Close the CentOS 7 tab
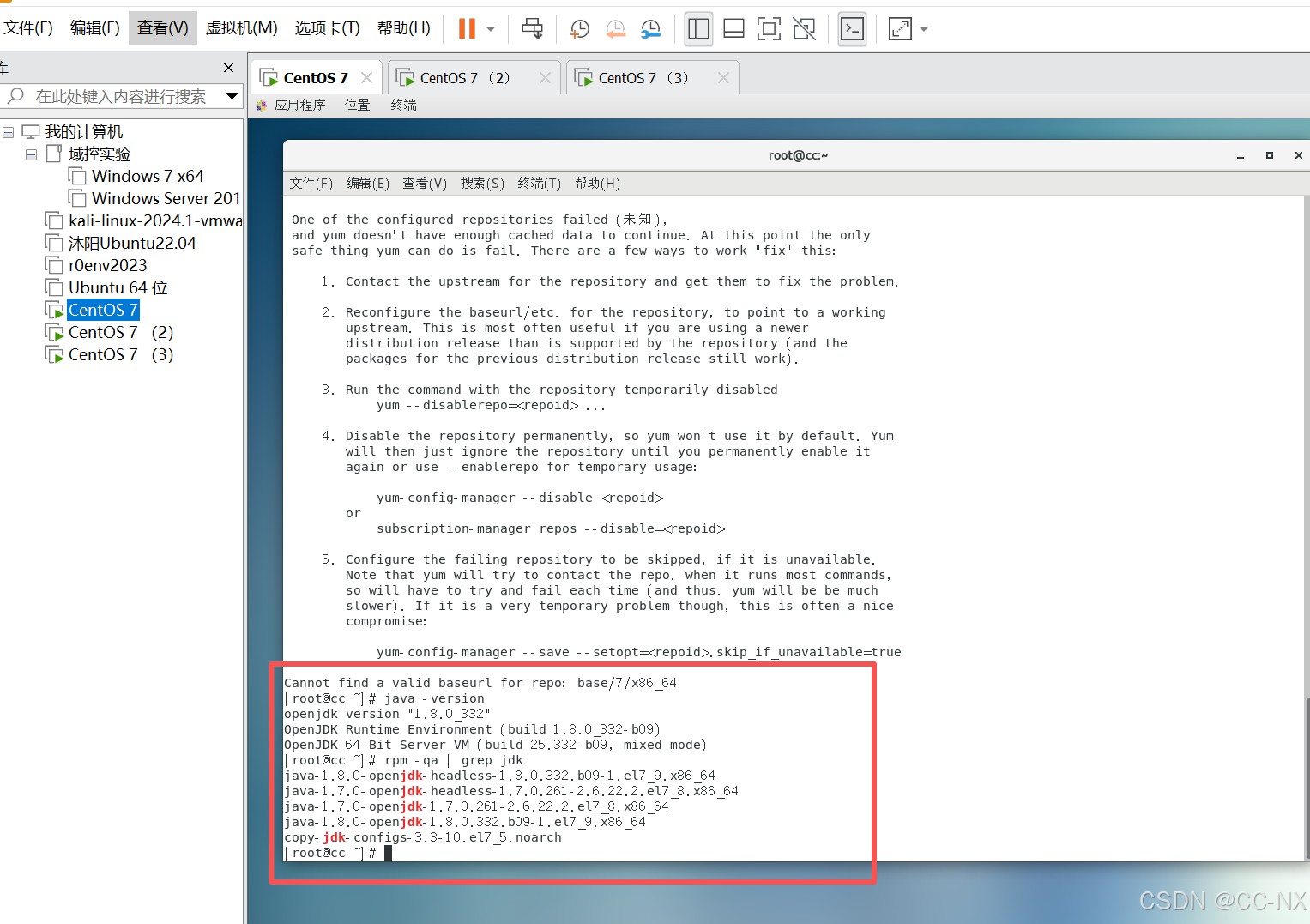This screenshot has height=924, width=1310. [x=366, y=78]
